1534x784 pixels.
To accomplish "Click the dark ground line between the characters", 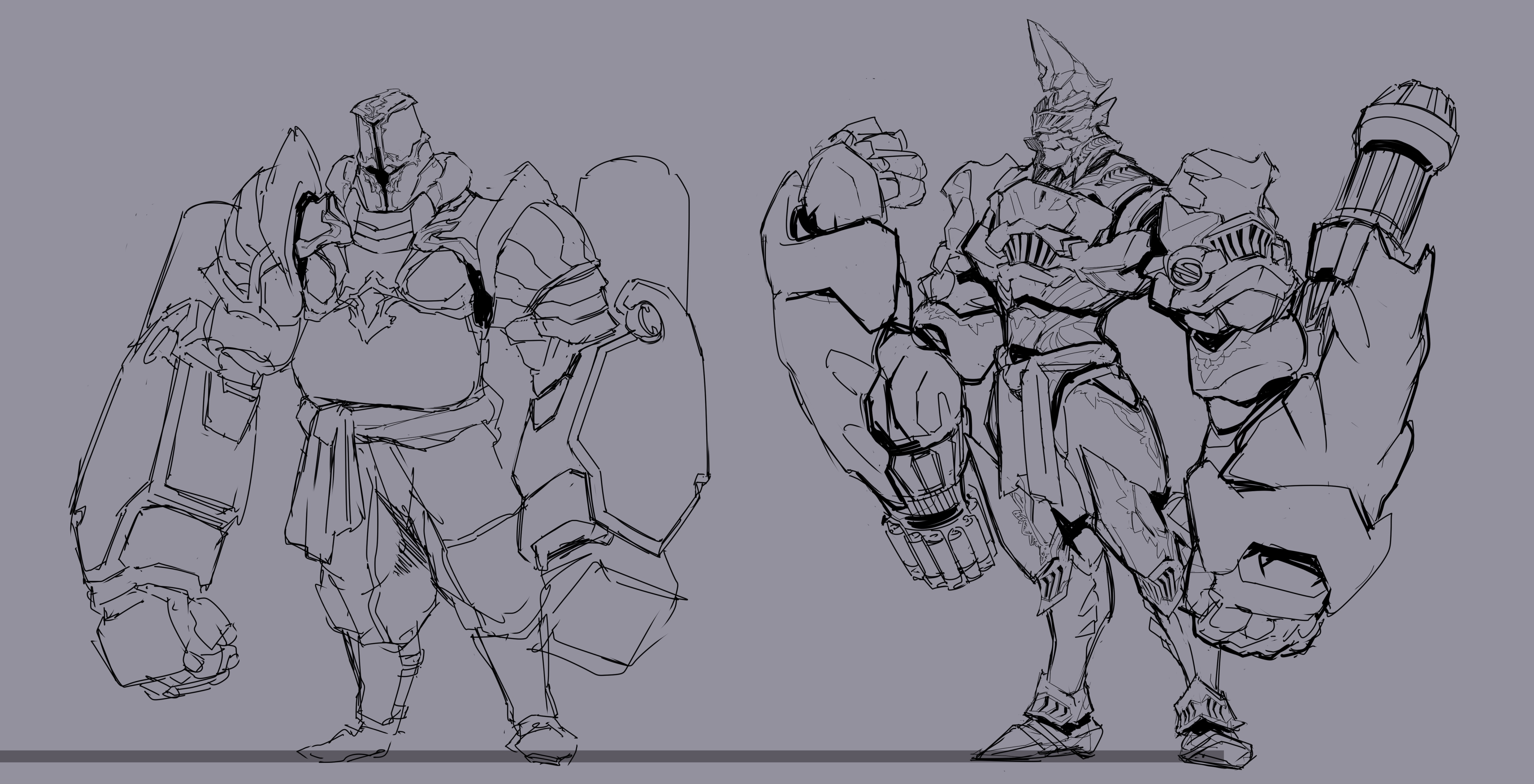I will click(x=774, y=756).
